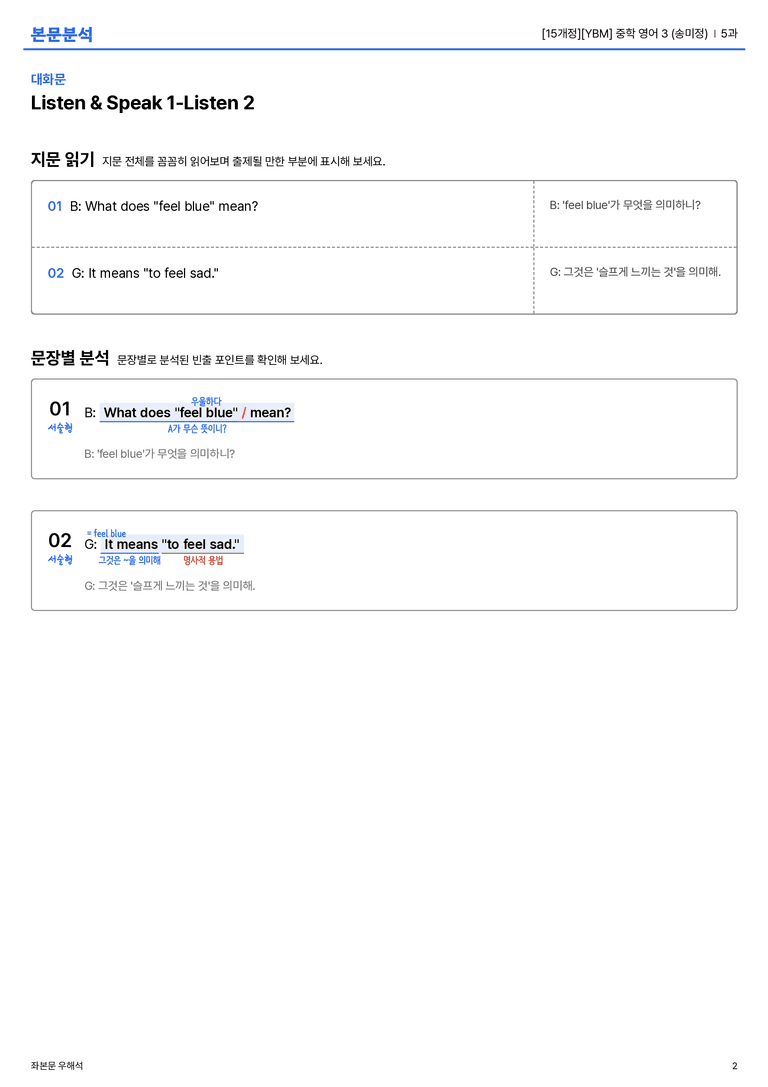Click the 서술형 tag under analysis 01

point(60,428)
